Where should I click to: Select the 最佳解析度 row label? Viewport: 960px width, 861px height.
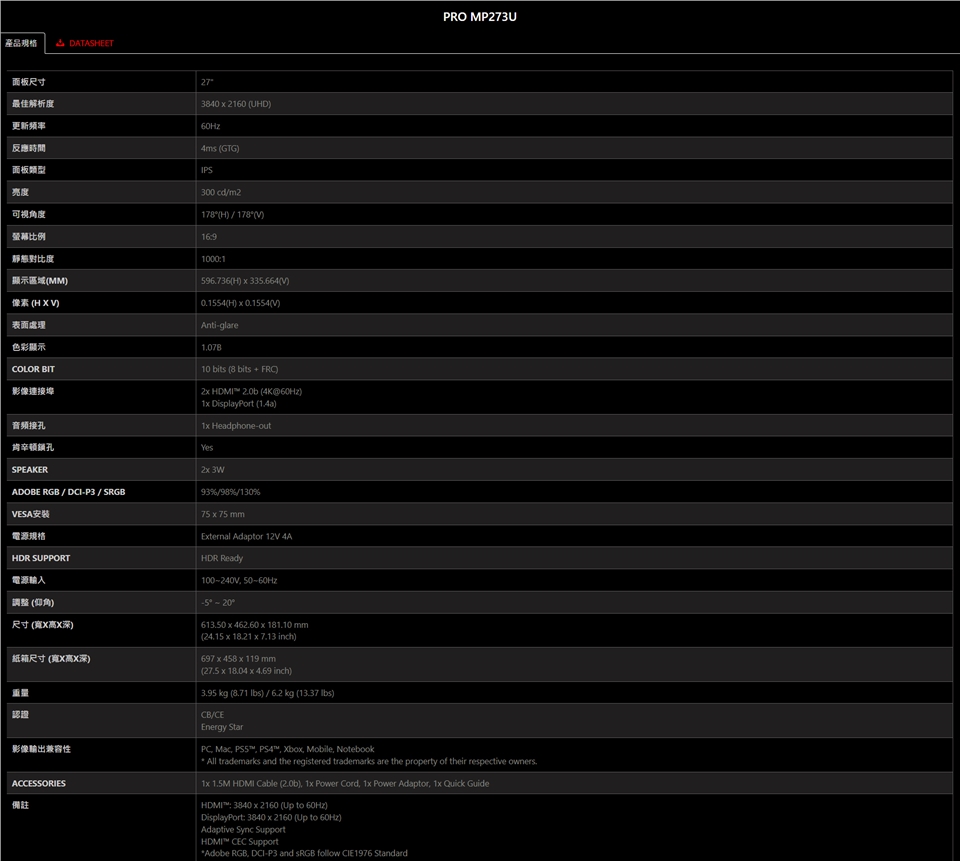click(33, 104)
